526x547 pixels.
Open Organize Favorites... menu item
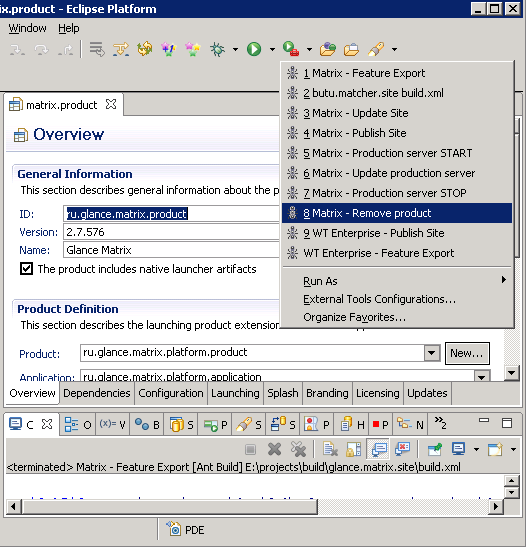click(397, 317)
